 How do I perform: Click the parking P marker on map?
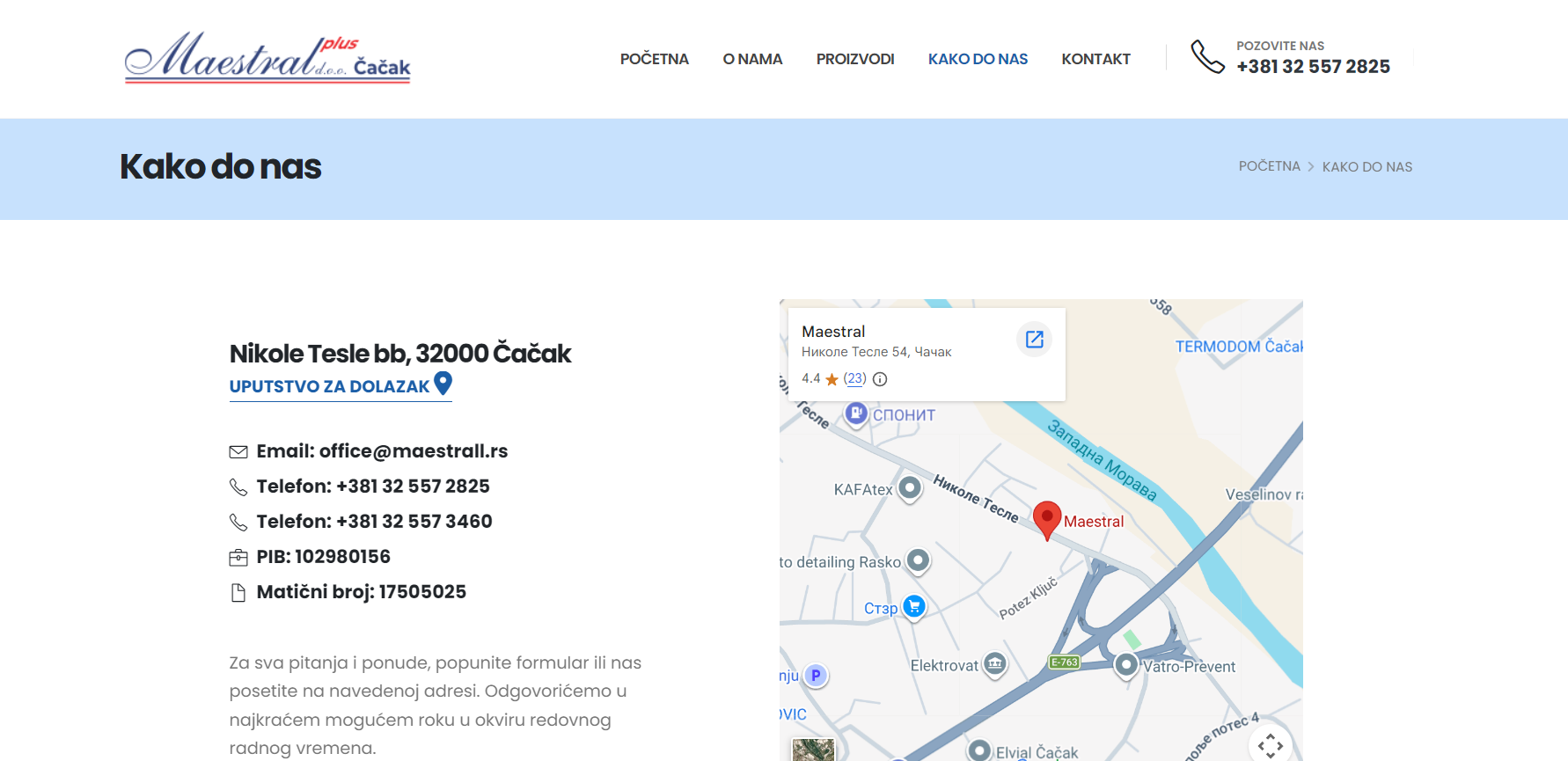pos(816,676)
